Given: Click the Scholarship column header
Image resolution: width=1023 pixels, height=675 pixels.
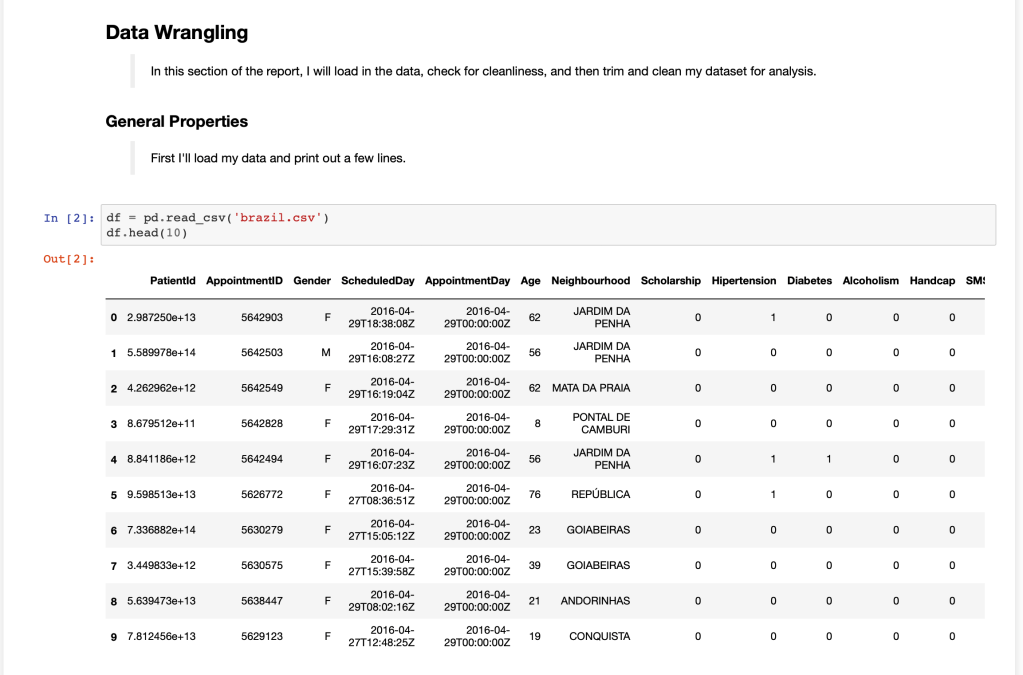Looking at the screenshot, I should click(670, 281).
